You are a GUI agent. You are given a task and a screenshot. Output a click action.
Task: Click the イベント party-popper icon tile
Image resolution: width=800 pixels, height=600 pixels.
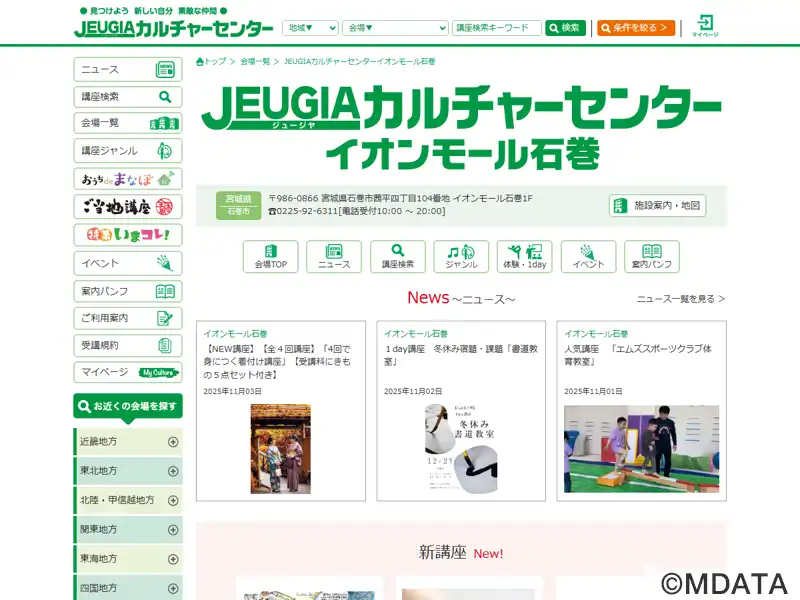588,257
